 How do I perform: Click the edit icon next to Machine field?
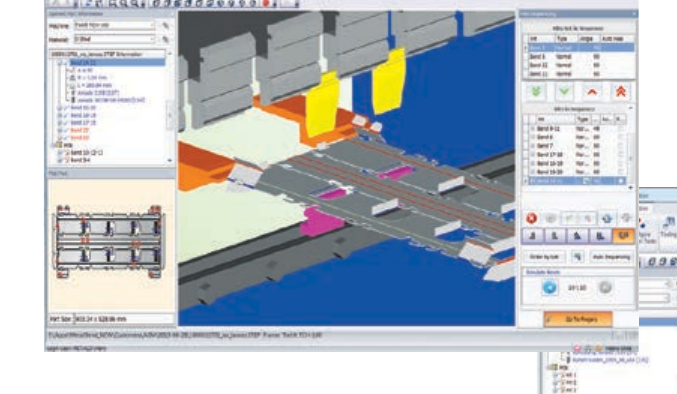click(x=165, y=25)
